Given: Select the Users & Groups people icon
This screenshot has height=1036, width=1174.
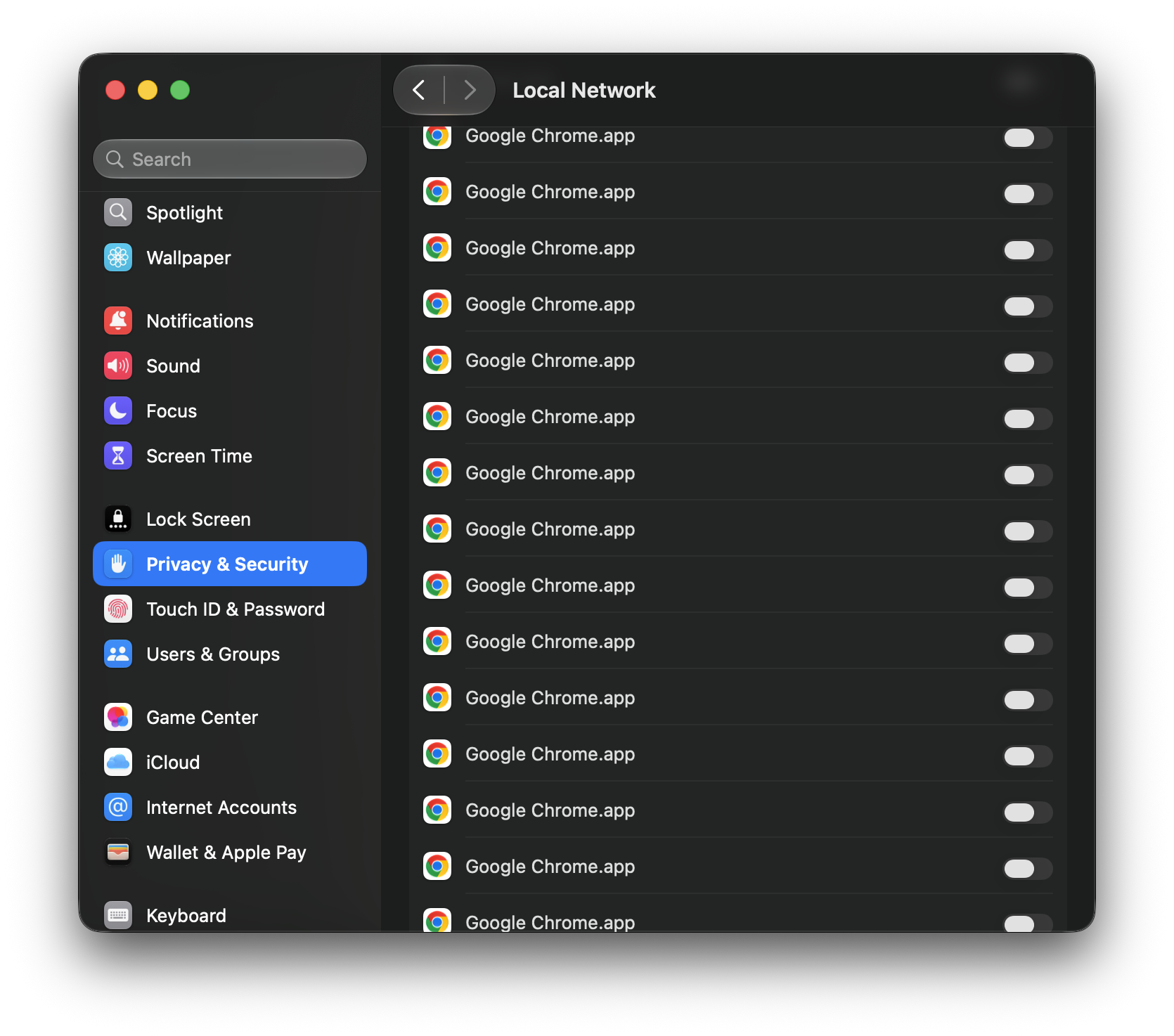Looking at the screenshot, I should coord(118,654).
